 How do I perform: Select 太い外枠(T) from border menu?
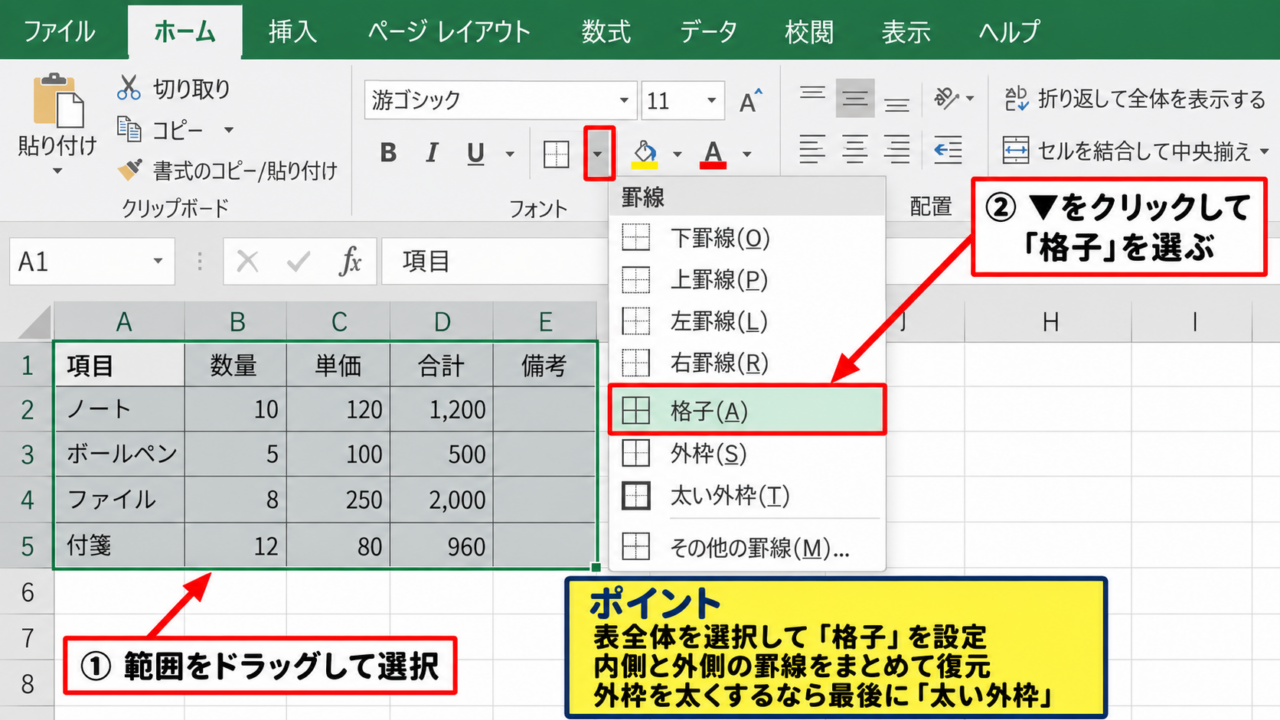pos(747,496)
